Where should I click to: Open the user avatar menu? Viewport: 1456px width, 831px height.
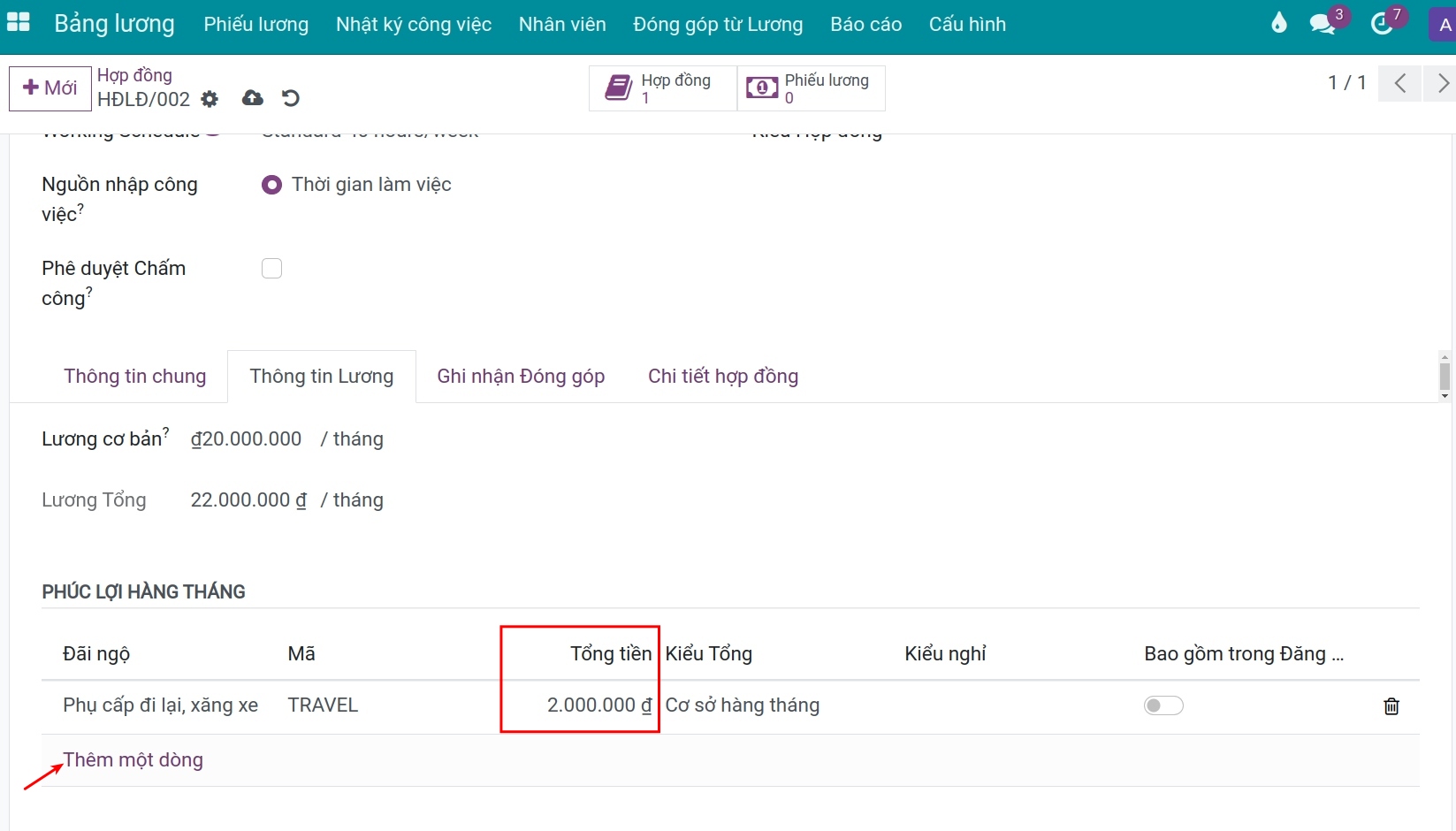tap(1443, 24)
